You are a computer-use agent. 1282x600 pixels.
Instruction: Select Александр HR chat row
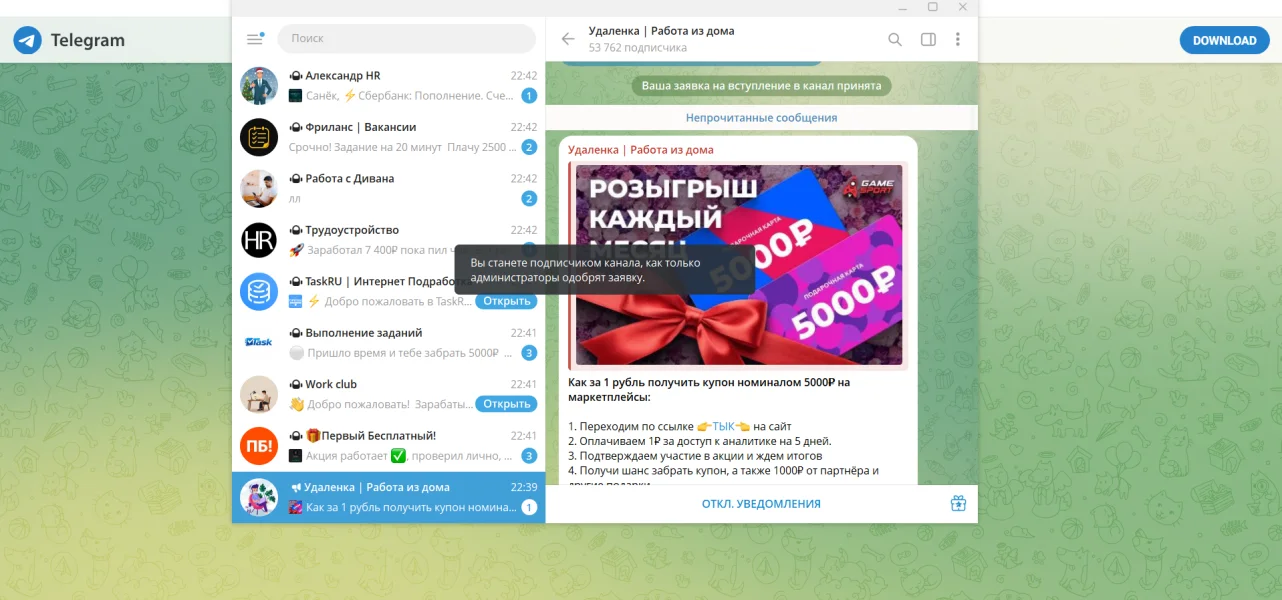[x=389, y=86]
